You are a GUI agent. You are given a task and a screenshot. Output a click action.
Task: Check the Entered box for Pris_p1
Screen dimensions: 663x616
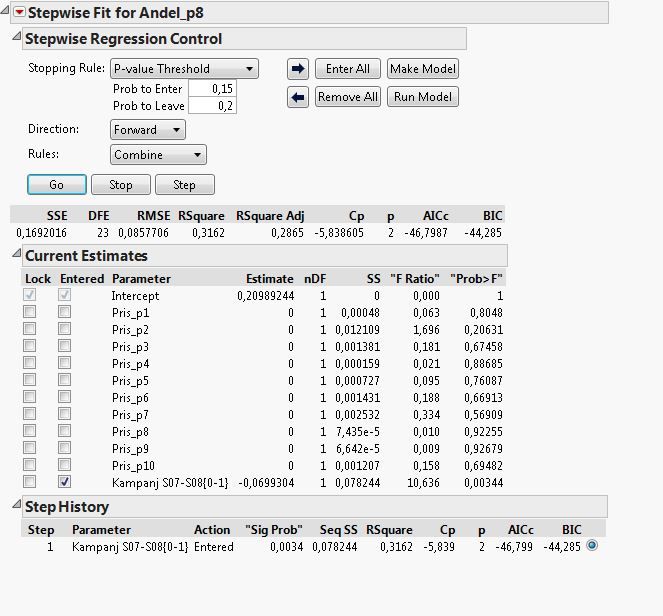[65, 312]
